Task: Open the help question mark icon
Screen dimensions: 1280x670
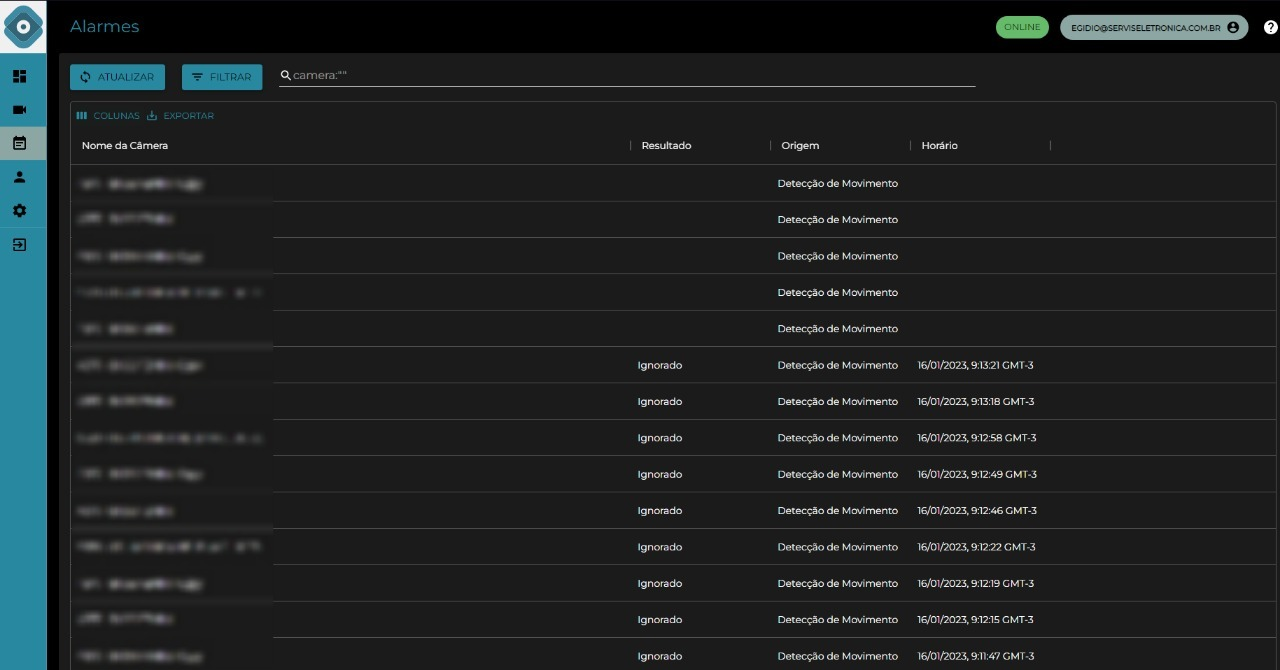Action: click(x=1270, y=28)
